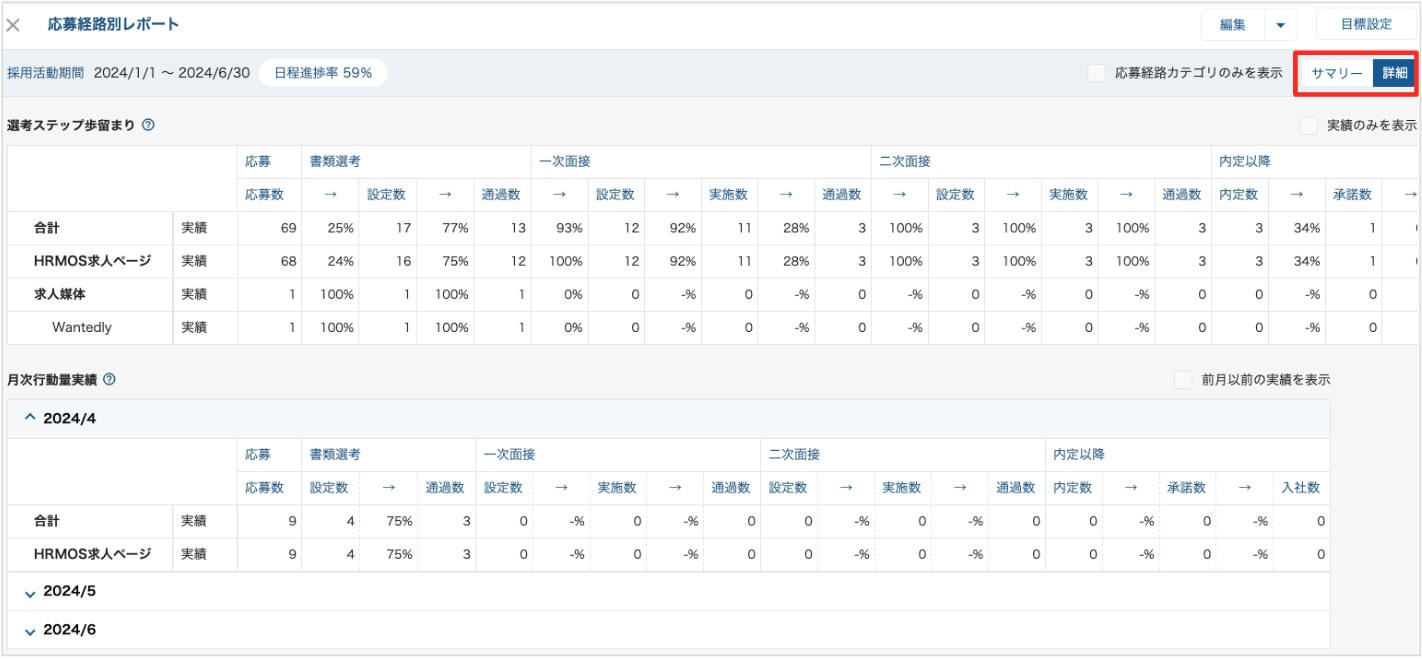Open the dropdown arrow beside 編集
This screenshot has width=1422, height=659.
pos(1280,25)
